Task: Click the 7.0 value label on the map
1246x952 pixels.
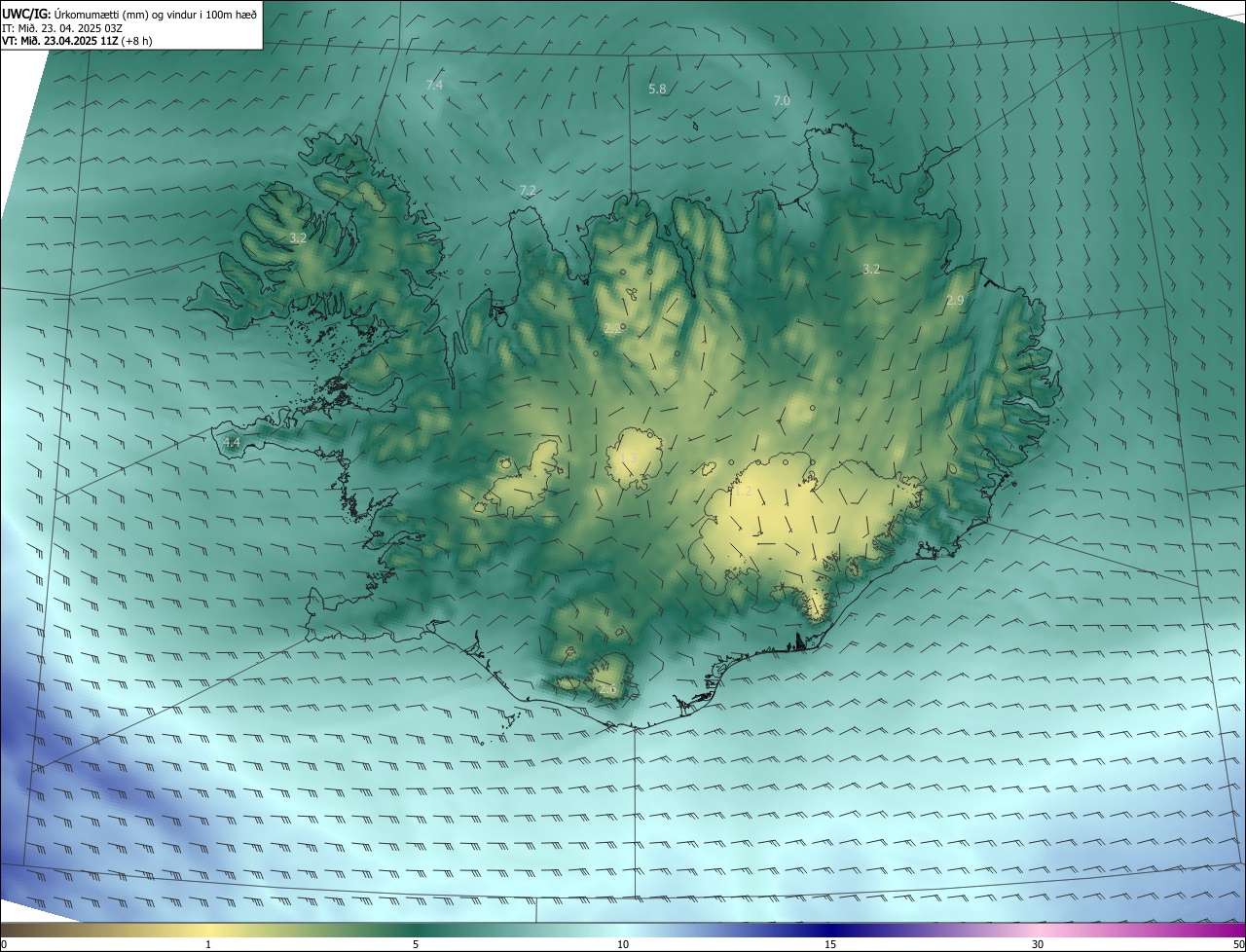Action: 782,101
